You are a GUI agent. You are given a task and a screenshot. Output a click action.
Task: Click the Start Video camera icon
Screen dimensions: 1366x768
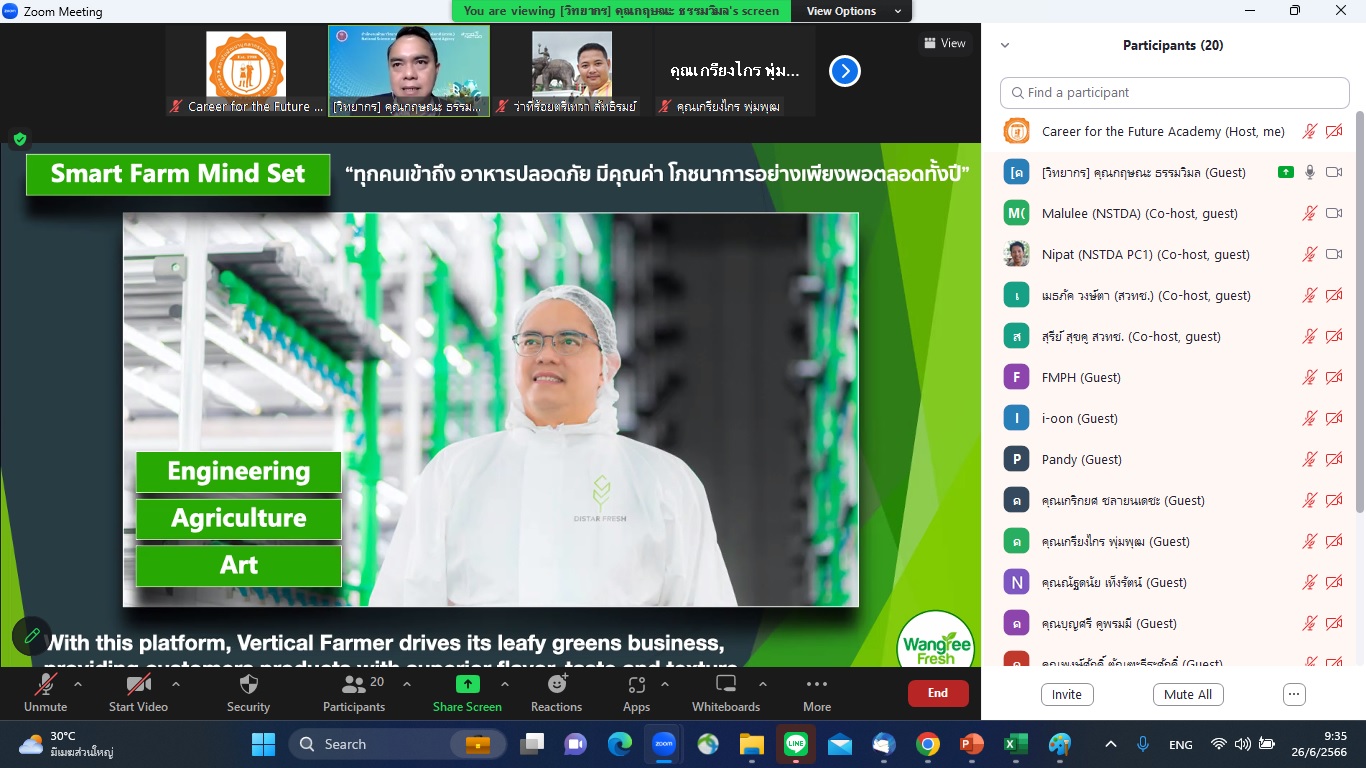click(138, 684)
